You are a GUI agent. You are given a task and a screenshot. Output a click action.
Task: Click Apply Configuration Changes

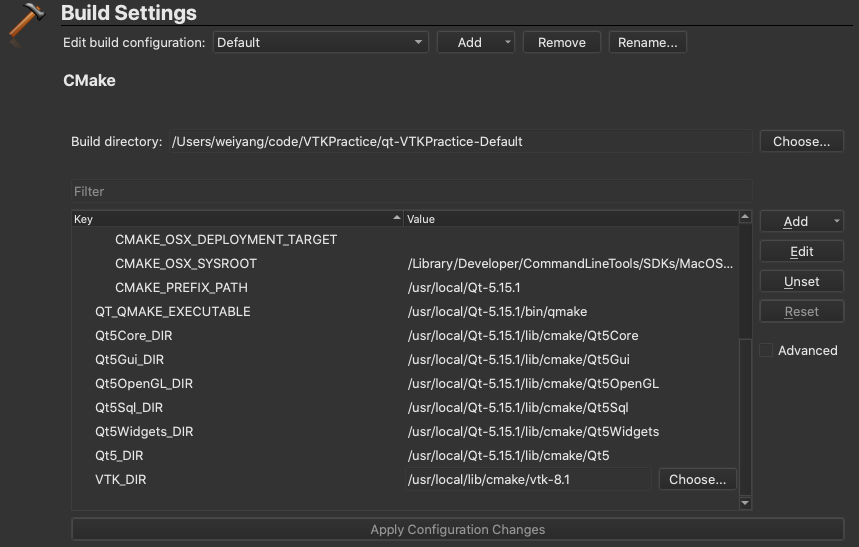pos(458,529)
